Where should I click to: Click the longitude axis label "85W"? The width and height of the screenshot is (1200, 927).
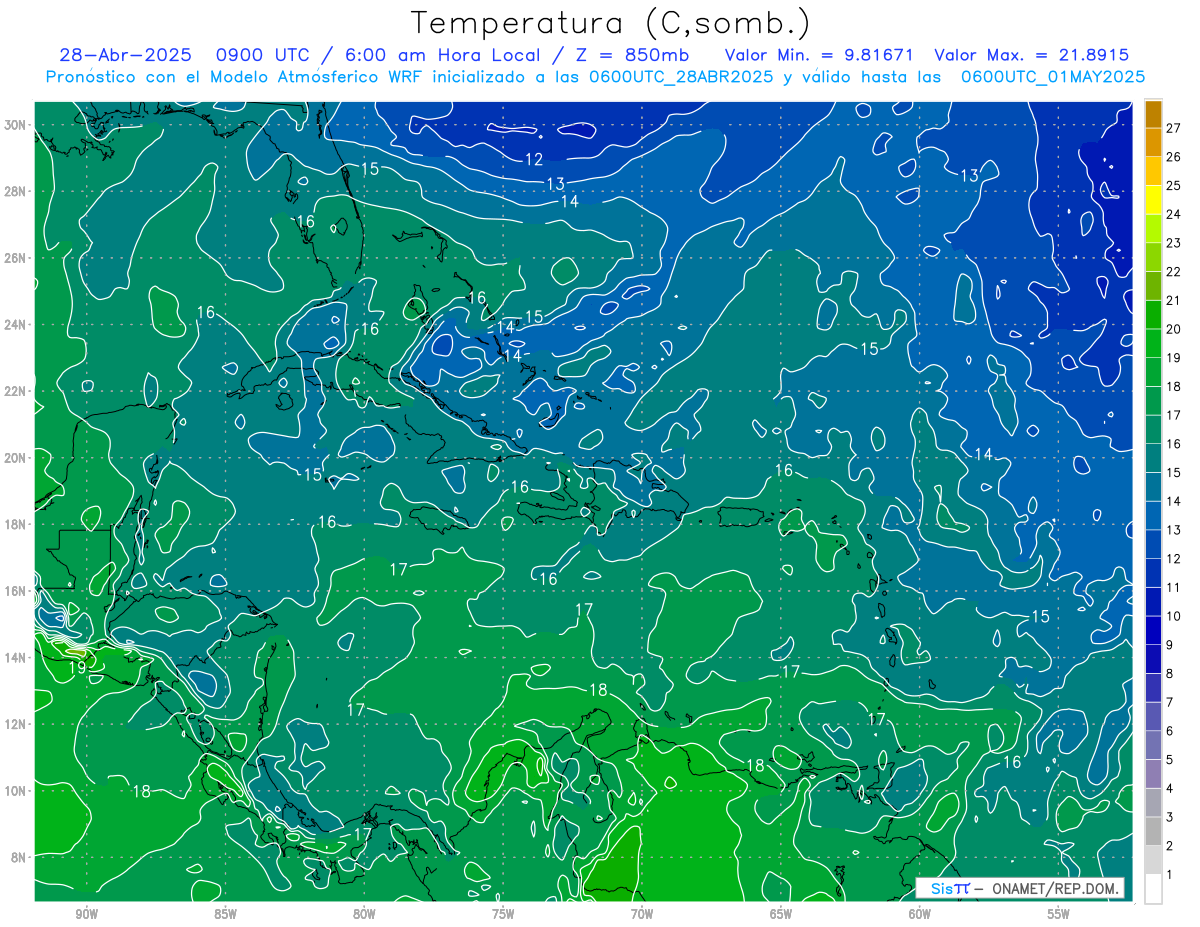[225, 914]
